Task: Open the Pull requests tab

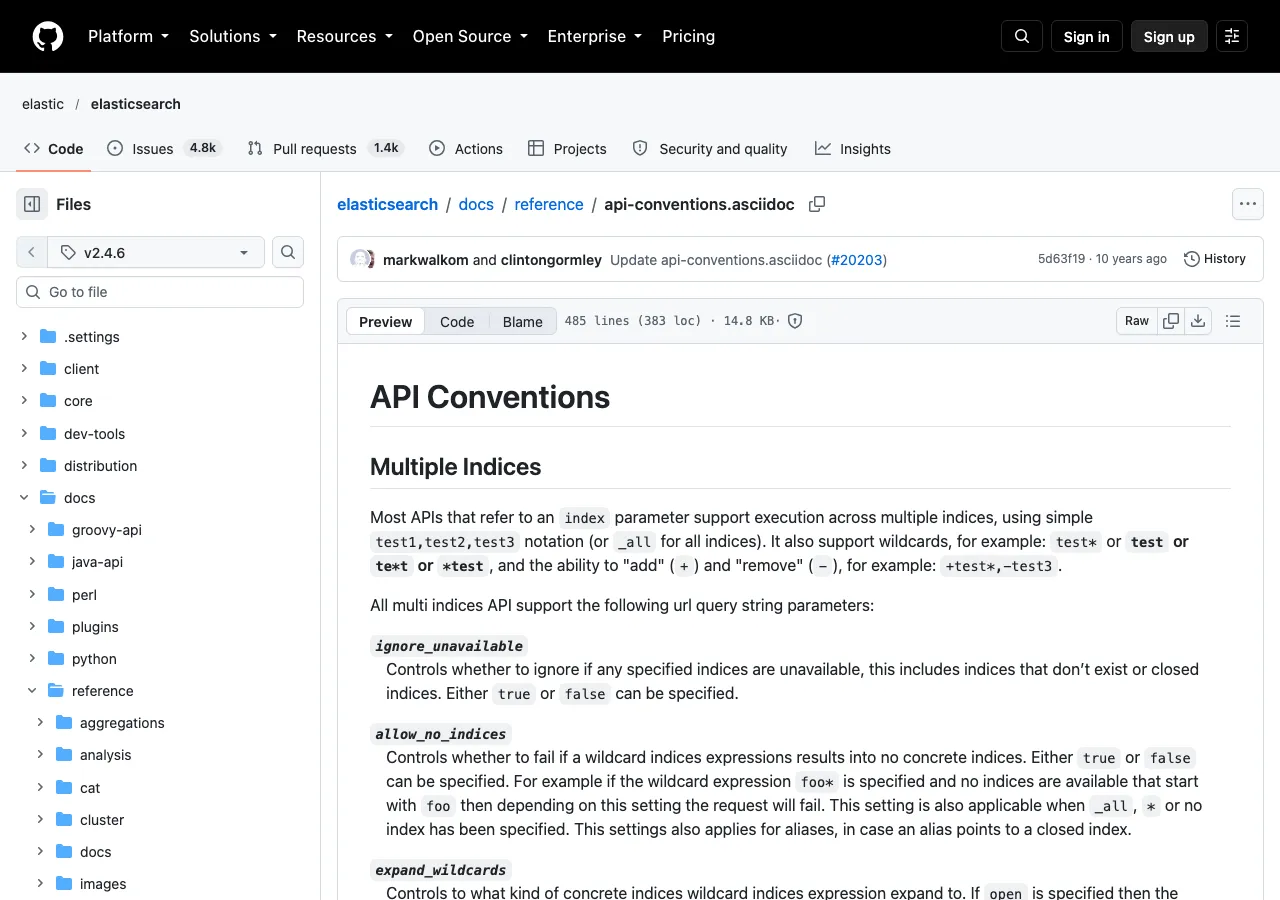Action: tap(326, 148)
